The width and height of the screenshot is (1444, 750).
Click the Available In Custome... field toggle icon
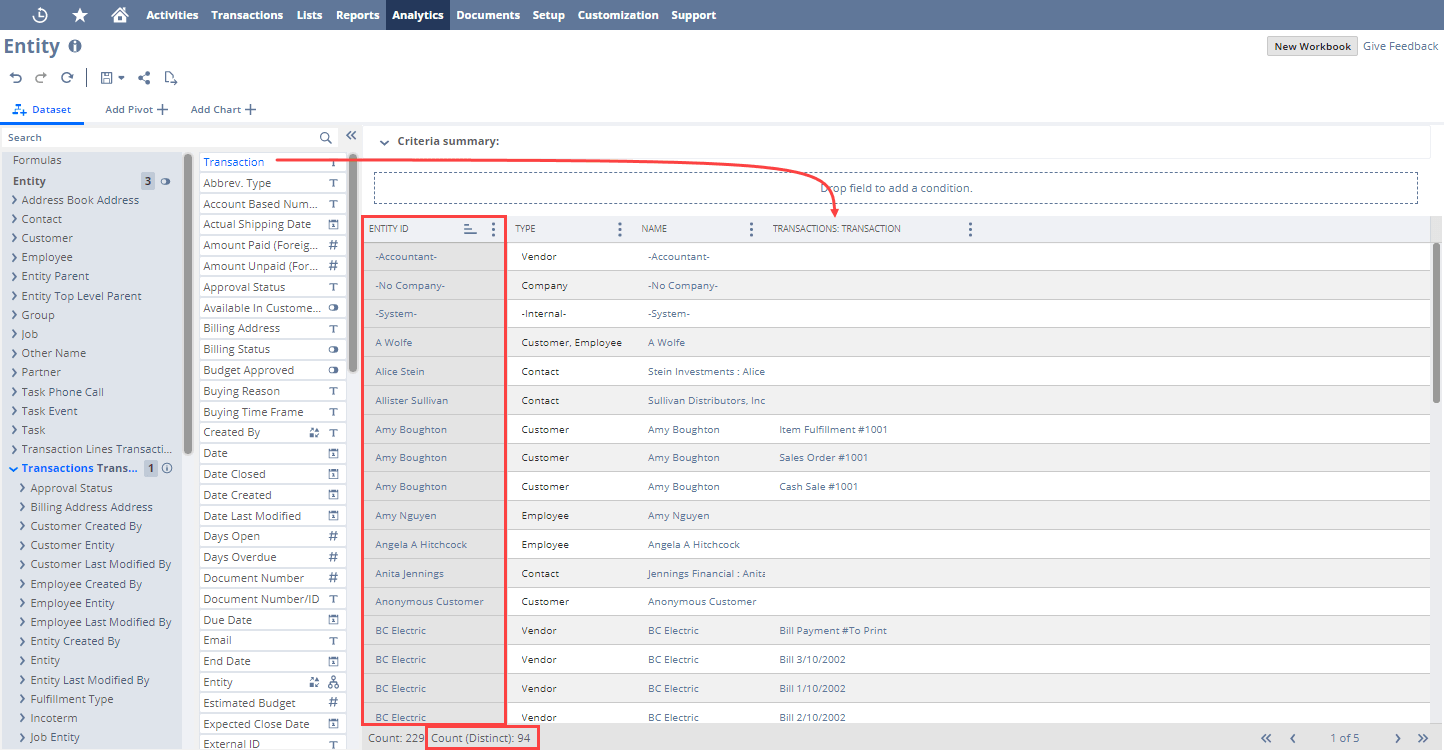pos(334,308)
